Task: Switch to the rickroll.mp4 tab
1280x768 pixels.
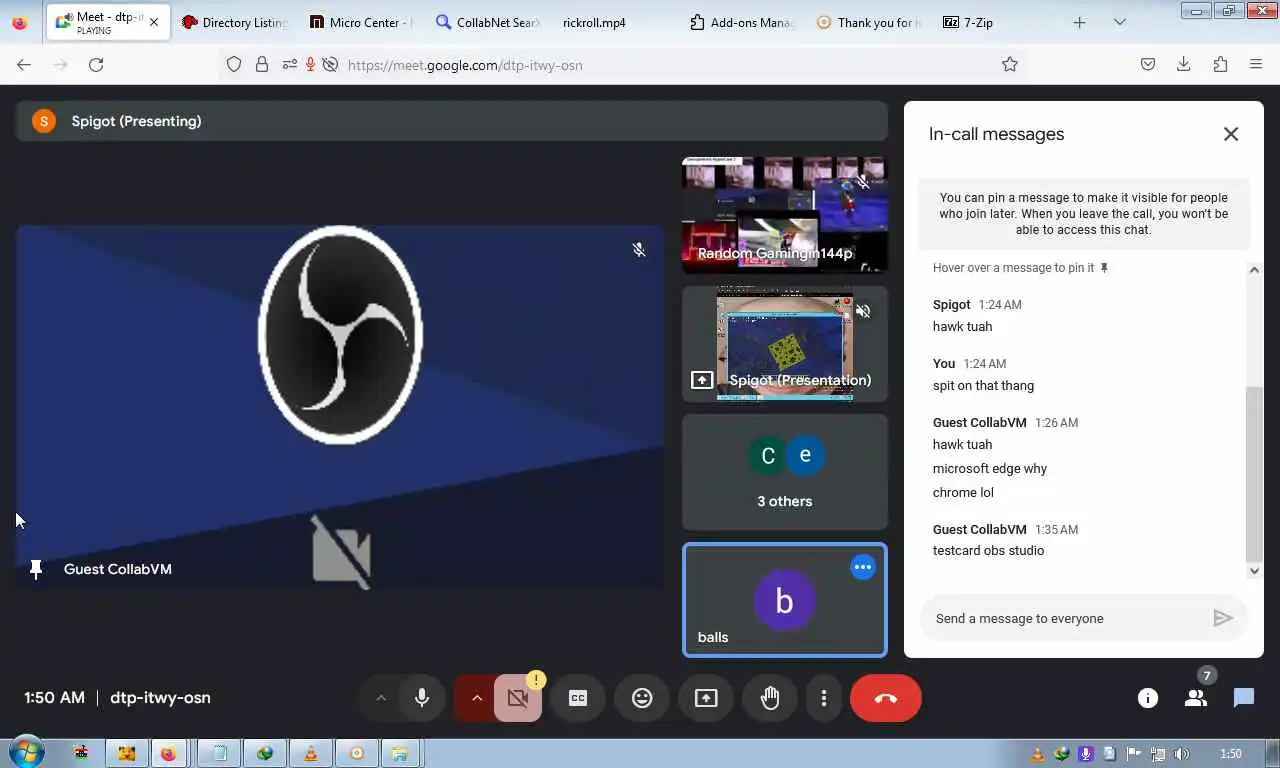Action: (x=614, y=22)
